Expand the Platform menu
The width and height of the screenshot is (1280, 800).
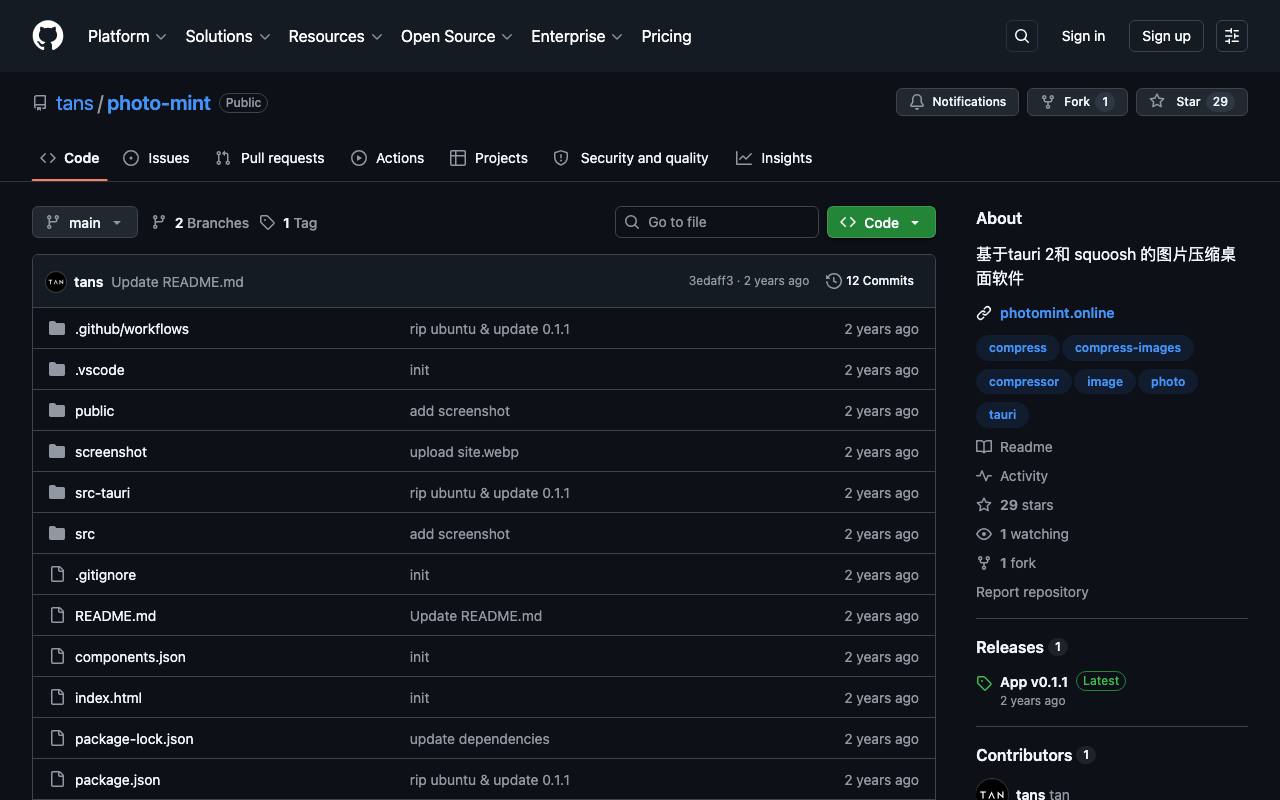click(x=127, y=36)
